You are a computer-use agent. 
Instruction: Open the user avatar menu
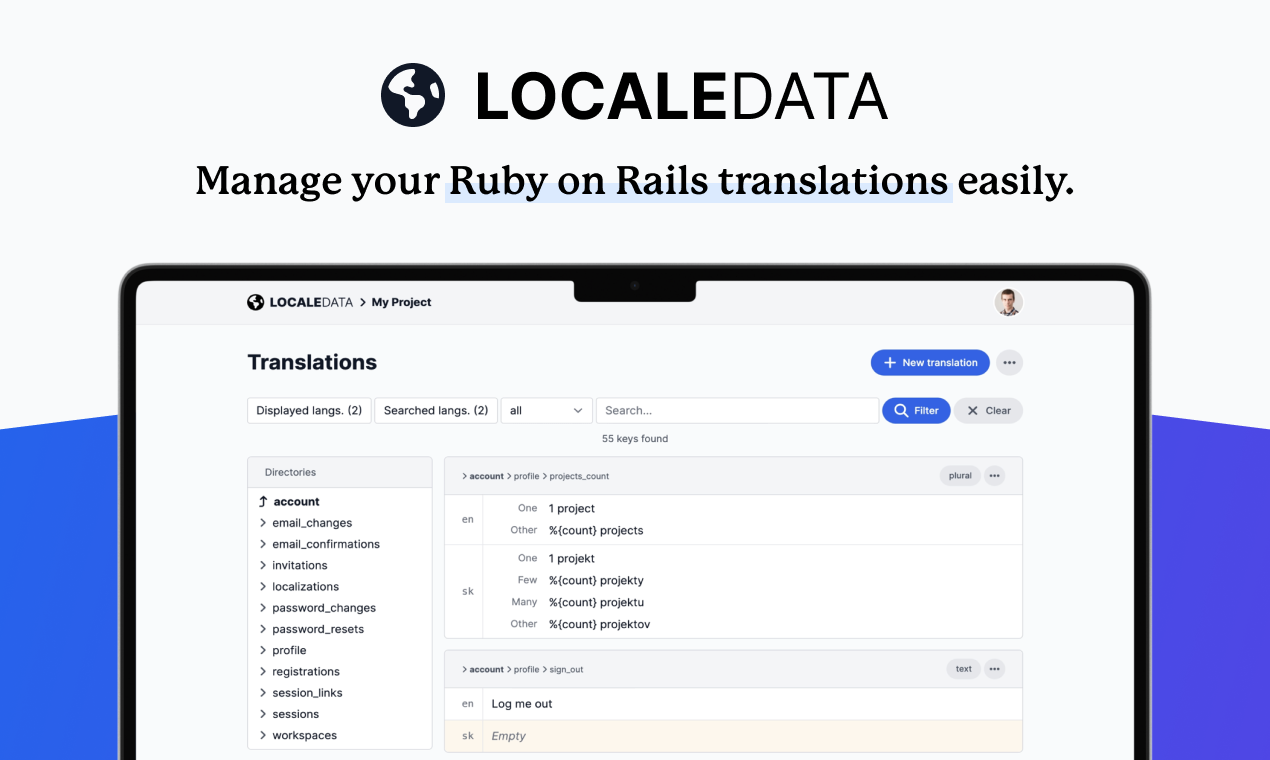(1008, 302)
